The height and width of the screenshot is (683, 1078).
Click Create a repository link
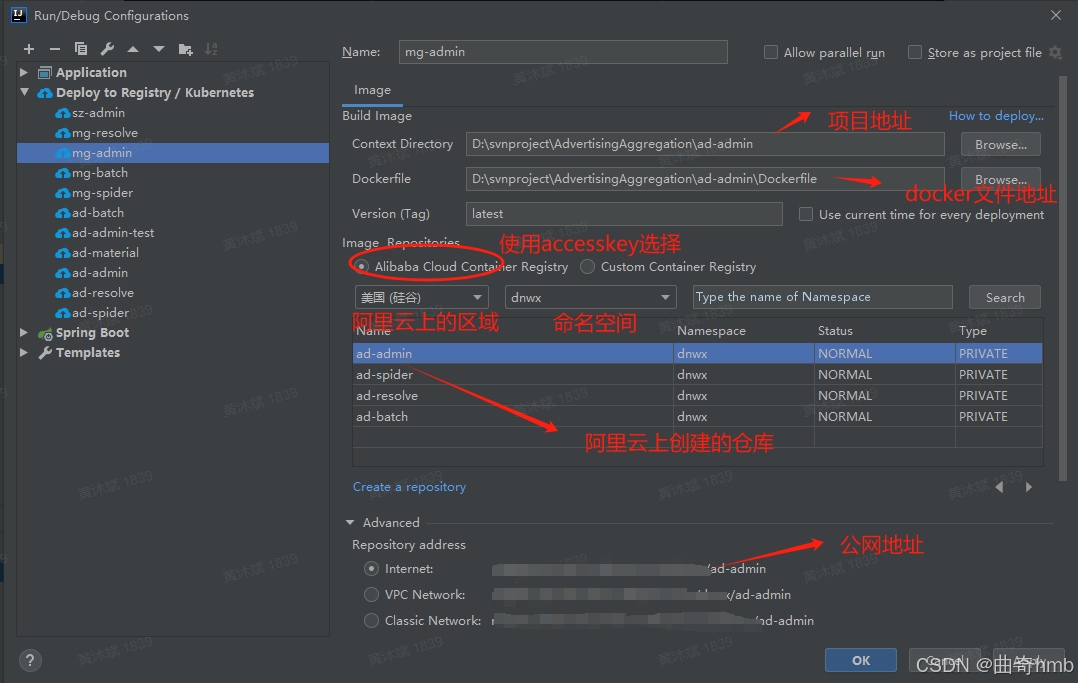pyautogui.click(x=409, y=487)
